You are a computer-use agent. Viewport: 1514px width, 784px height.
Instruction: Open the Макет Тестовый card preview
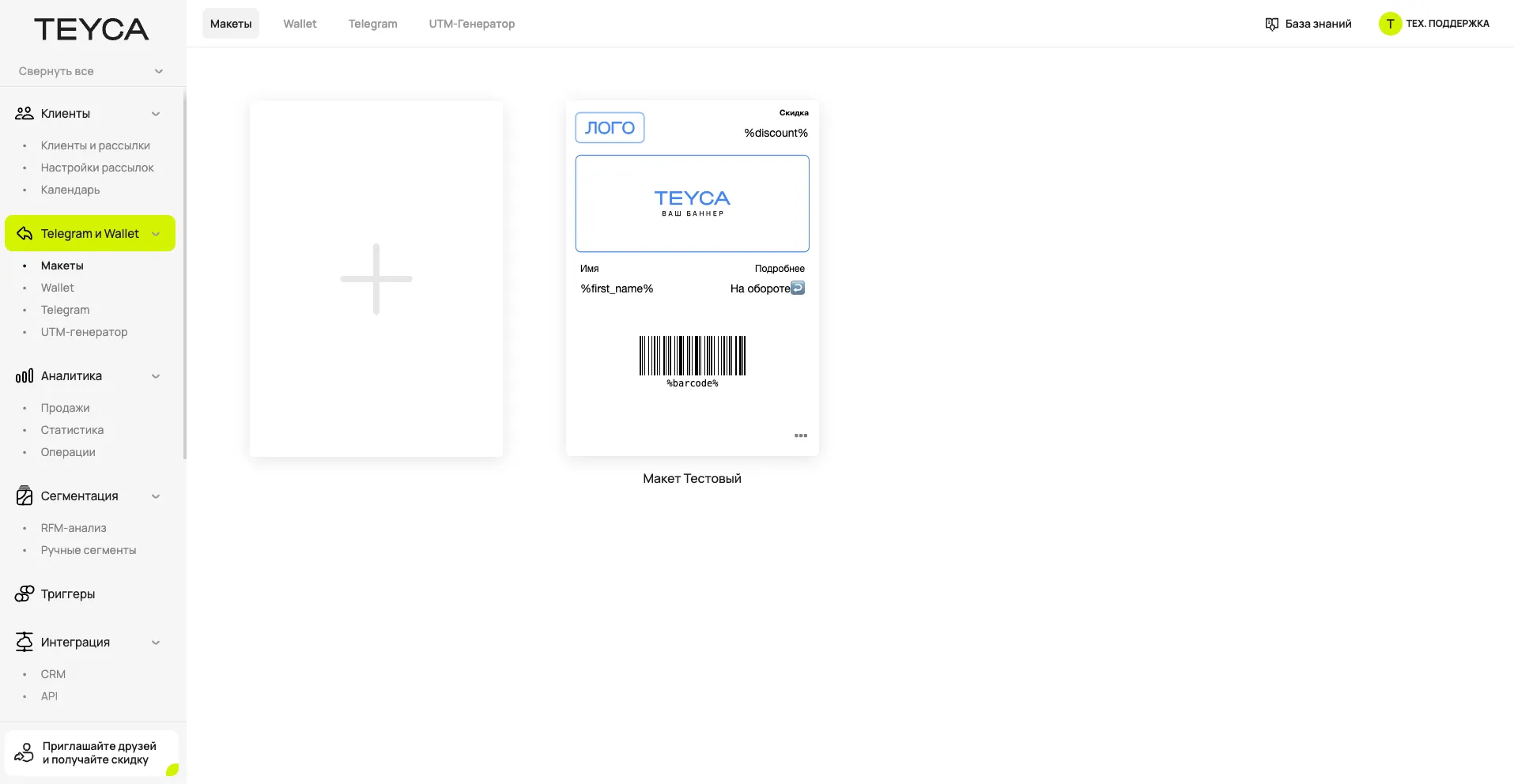(692, 277)
